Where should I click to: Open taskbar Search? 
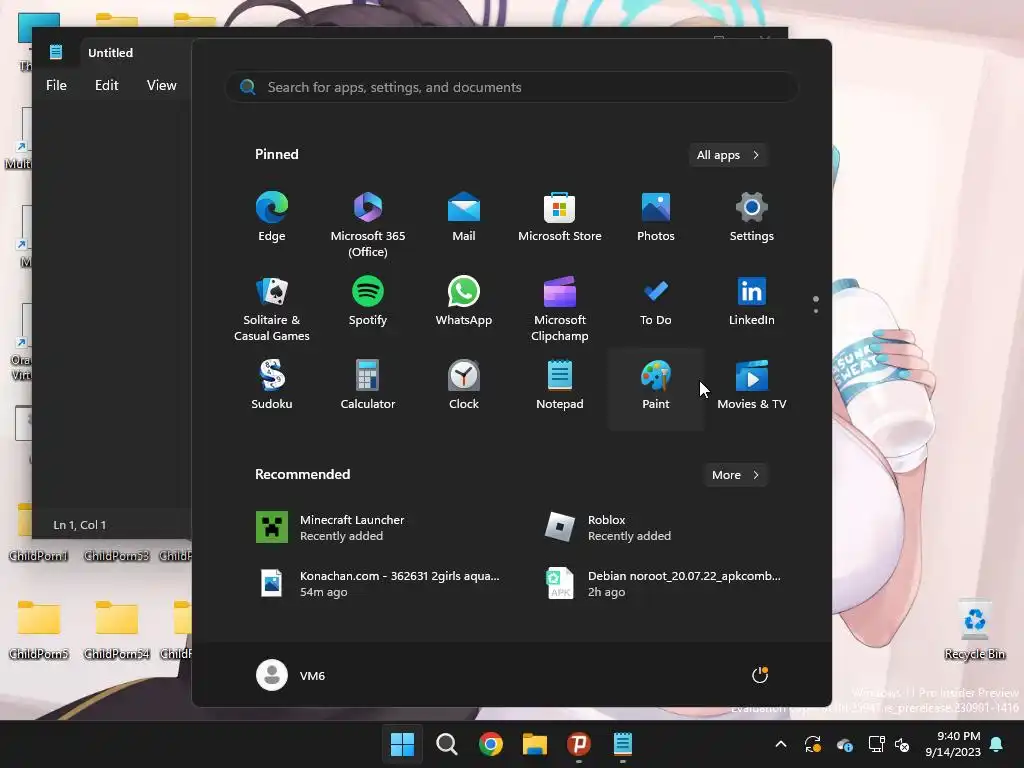point(447,744)
